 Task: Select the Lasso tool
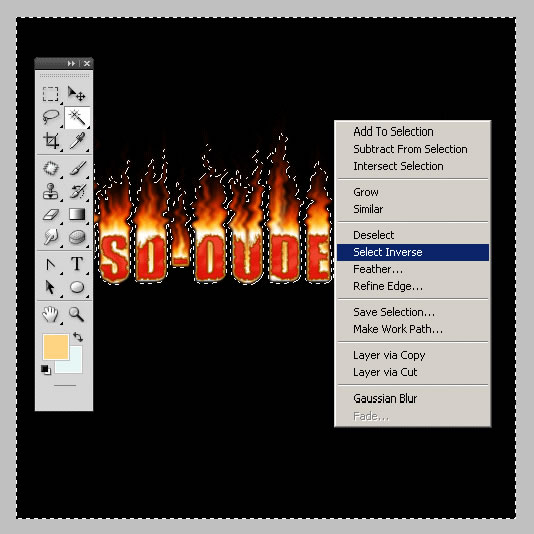pos(51,117)
